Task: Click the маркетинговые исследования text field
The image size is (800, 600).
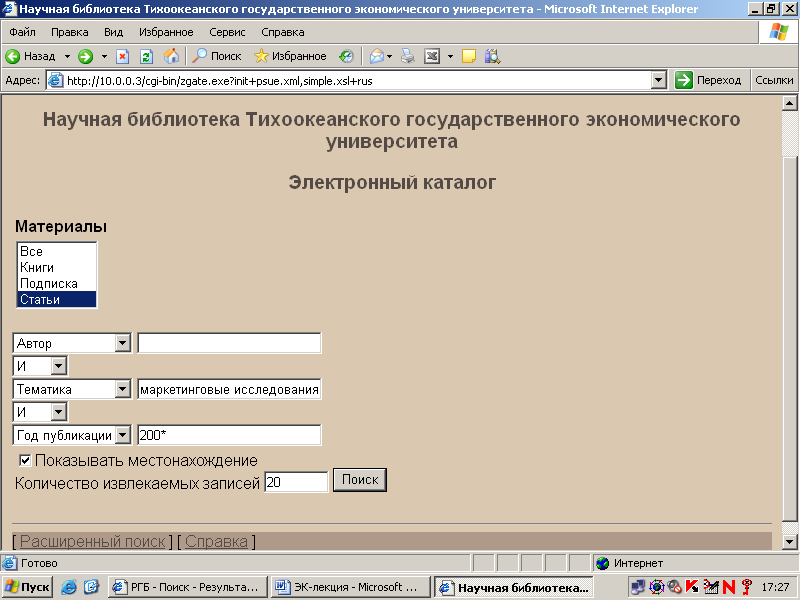Action: click(229, 389)
